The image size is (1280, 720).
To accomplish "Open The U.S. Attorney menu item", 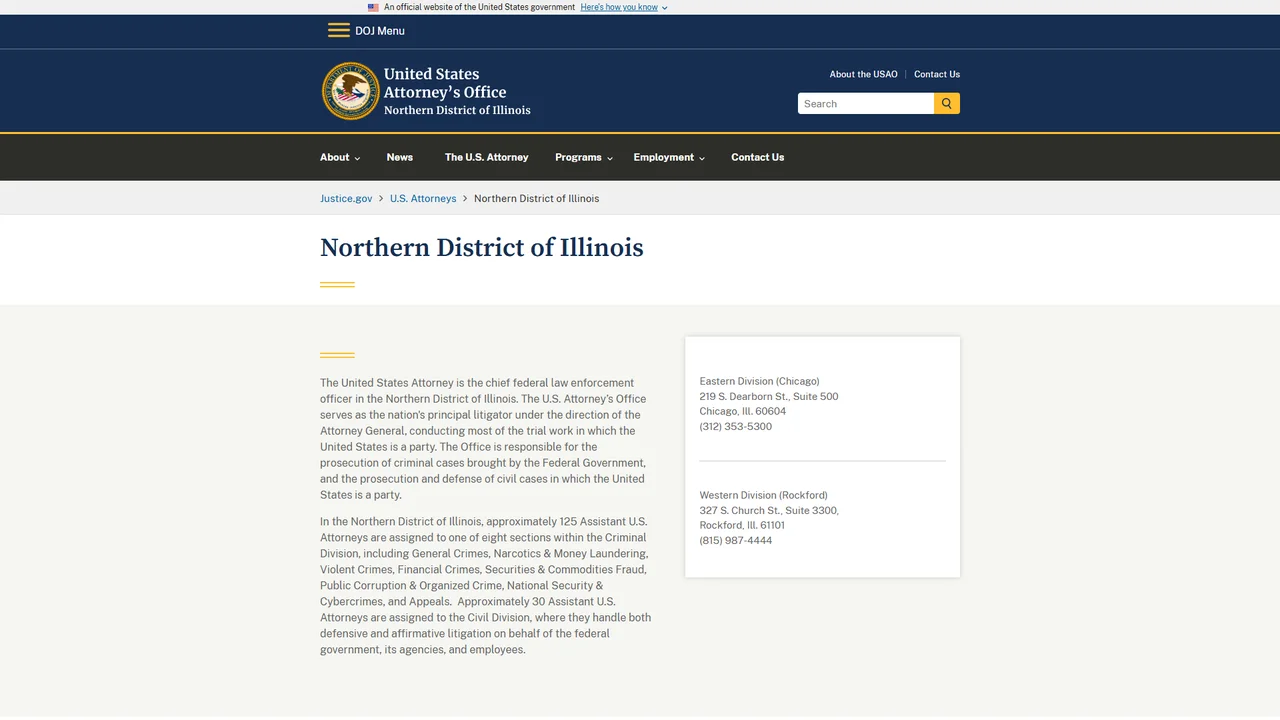I will pos(487,157).
